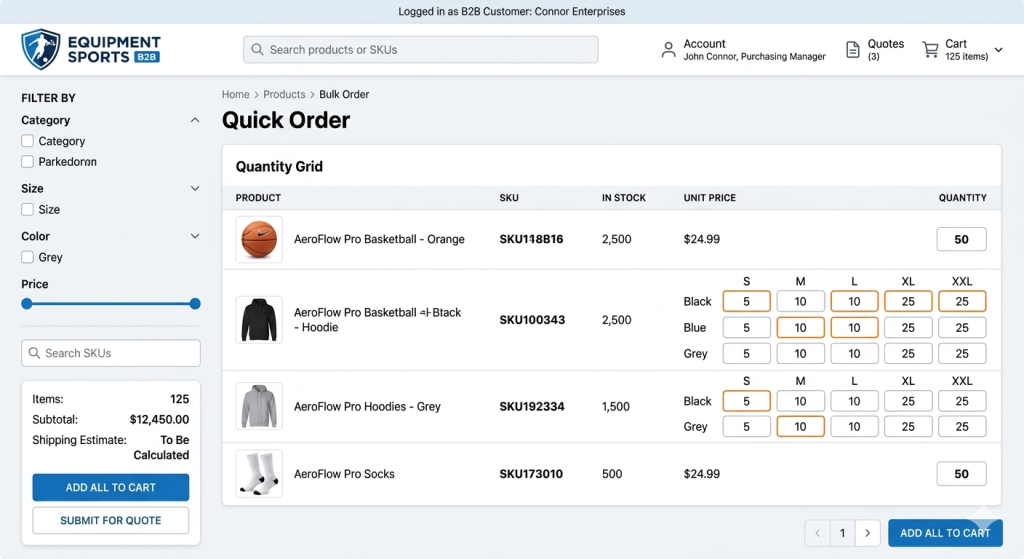Viewport: 1024px width, 559px height.
Task: Click the bottom-right ADD ALL TO CART button
Action: click(945, 533)
